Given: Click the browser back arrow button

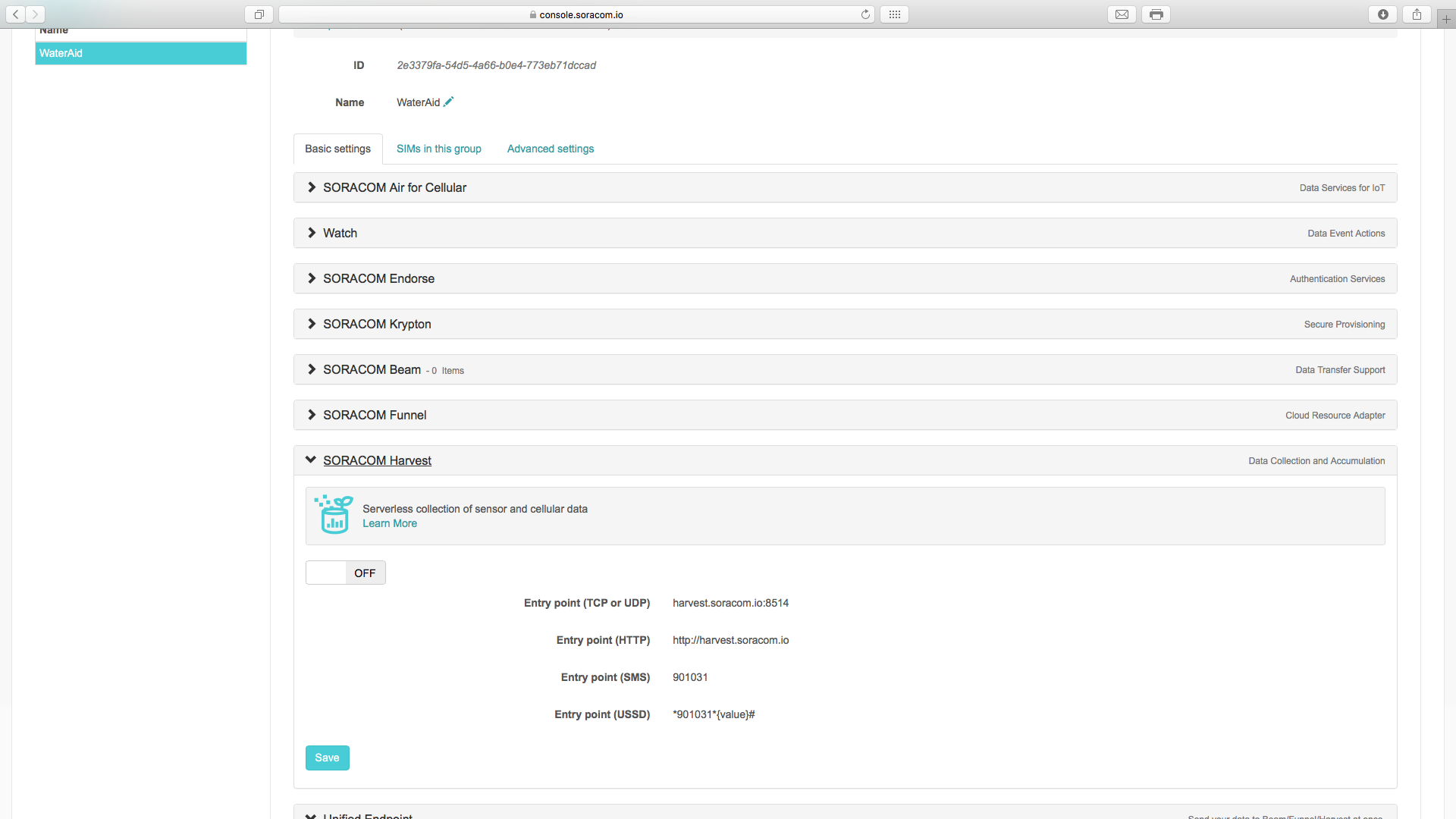Looking at the screenshot, I should click(x=16, y=14).
